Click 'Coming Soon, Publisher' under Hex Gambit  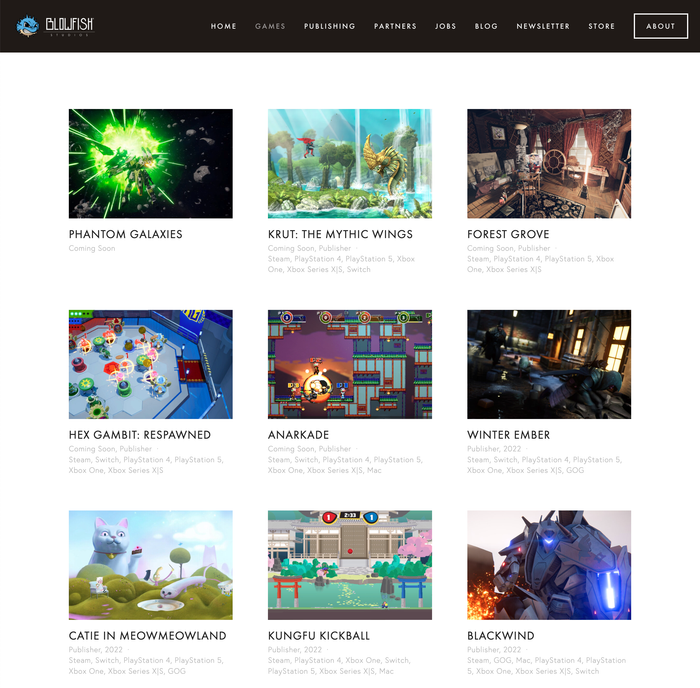[x=110, y=449]
